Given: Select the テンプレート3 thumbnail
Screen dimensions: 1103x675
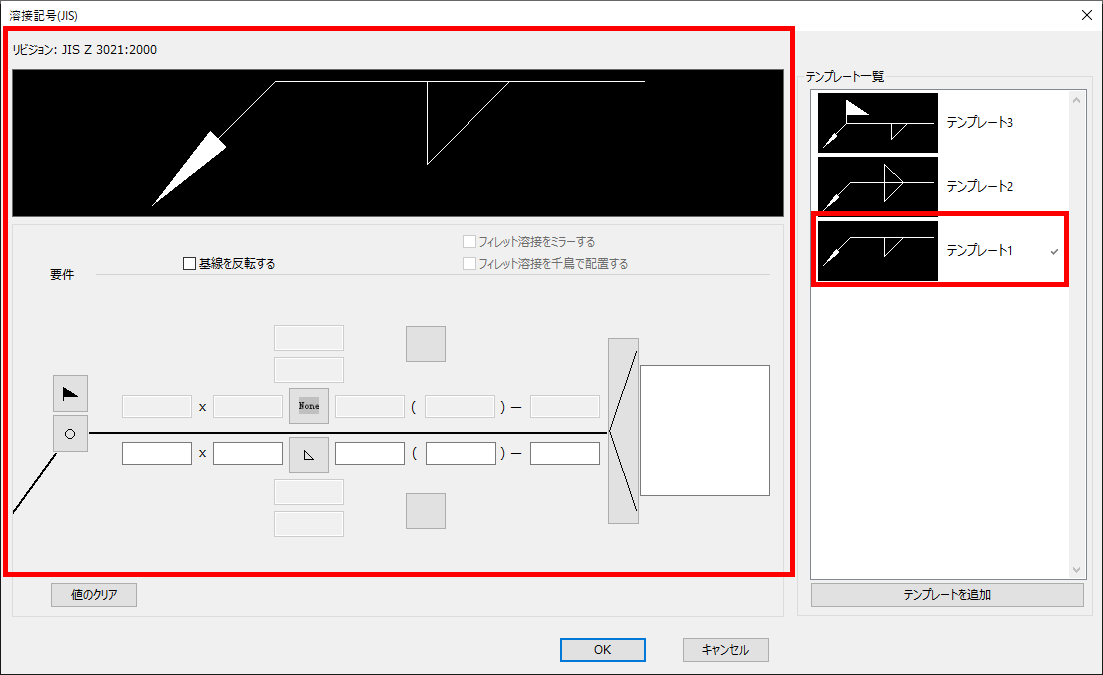Looking at the screenshot, I should [878, 123].
